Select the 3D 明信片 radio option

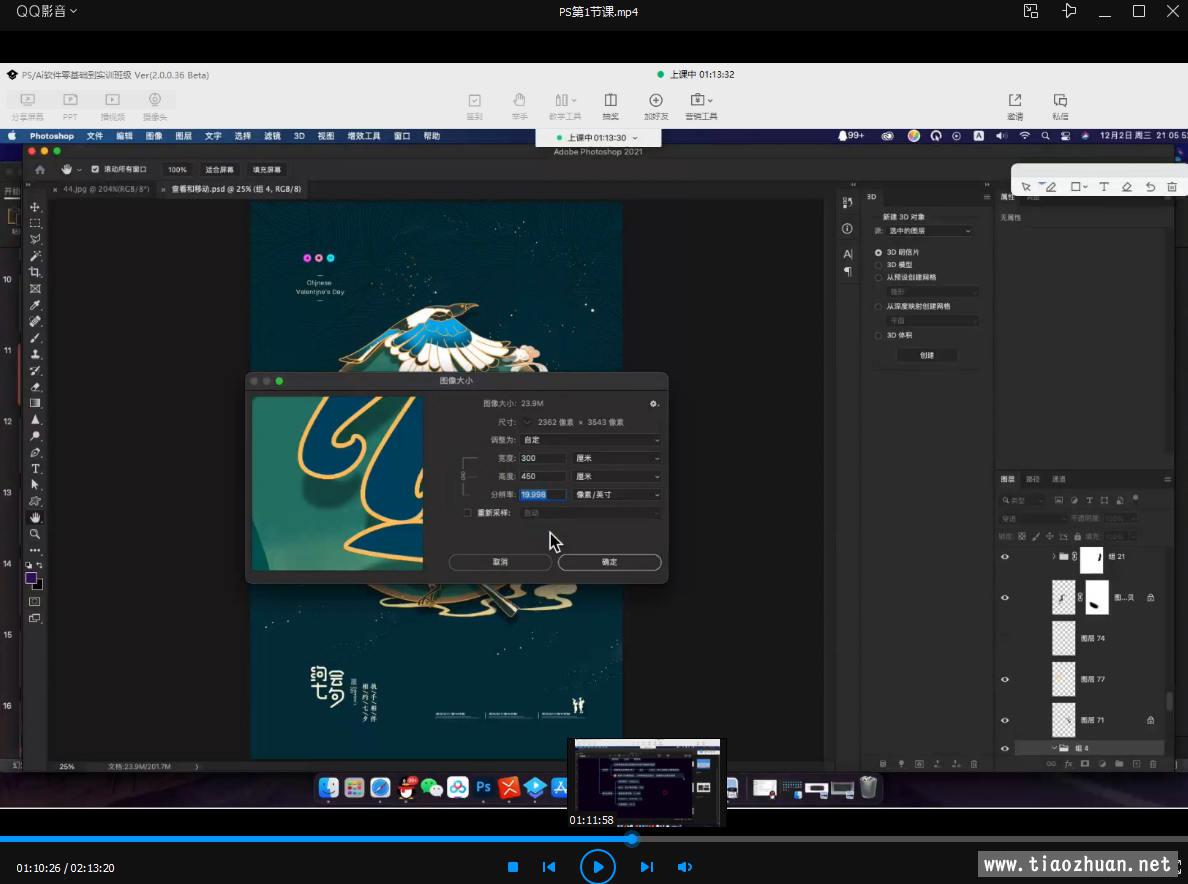coord(879,252)
